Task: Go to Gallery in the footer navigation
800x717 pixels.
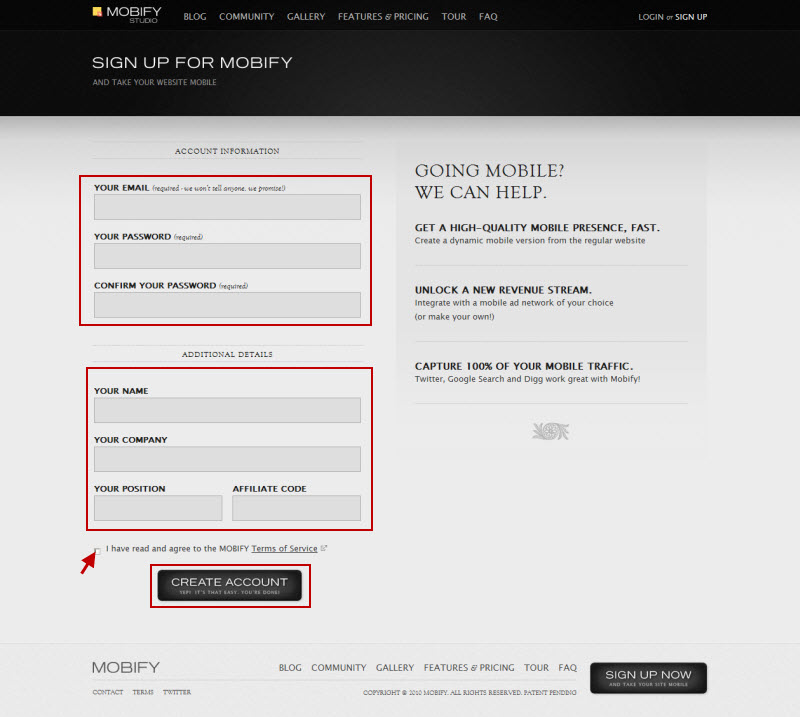Action: tap(395, 667)
